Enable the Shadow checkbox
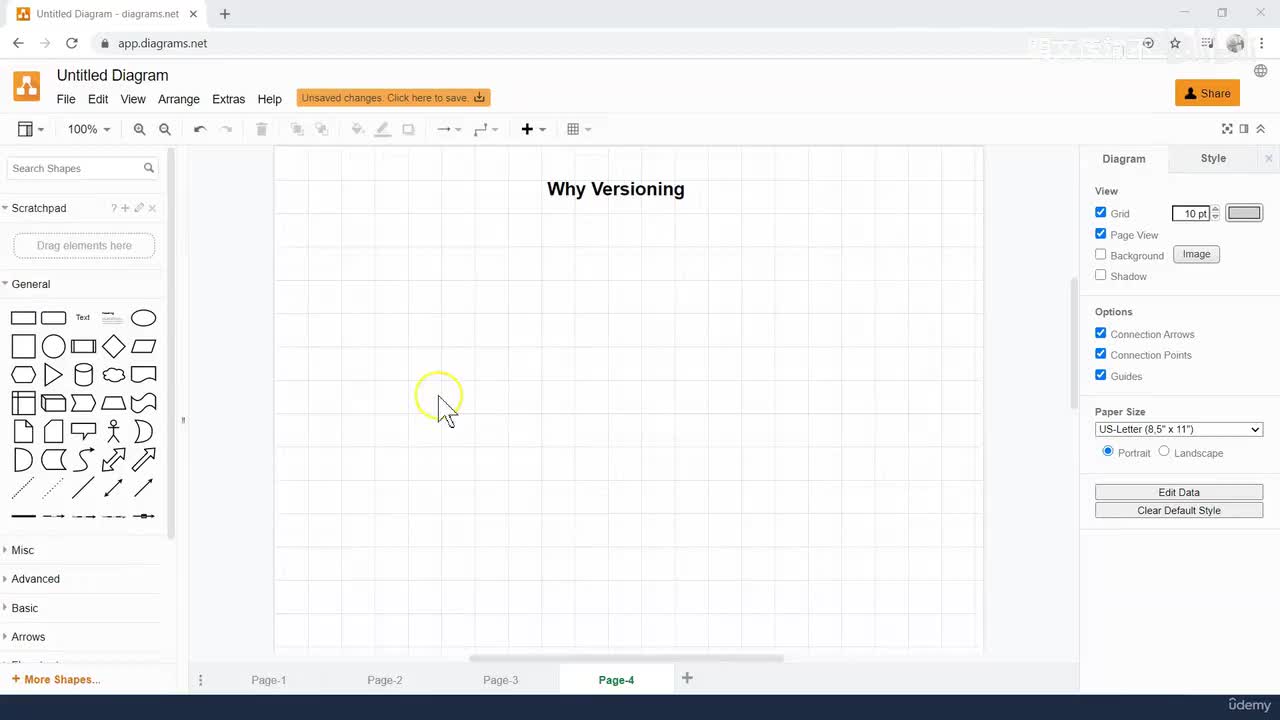Screen dimensions: 1280x720 coord(1101,275)
